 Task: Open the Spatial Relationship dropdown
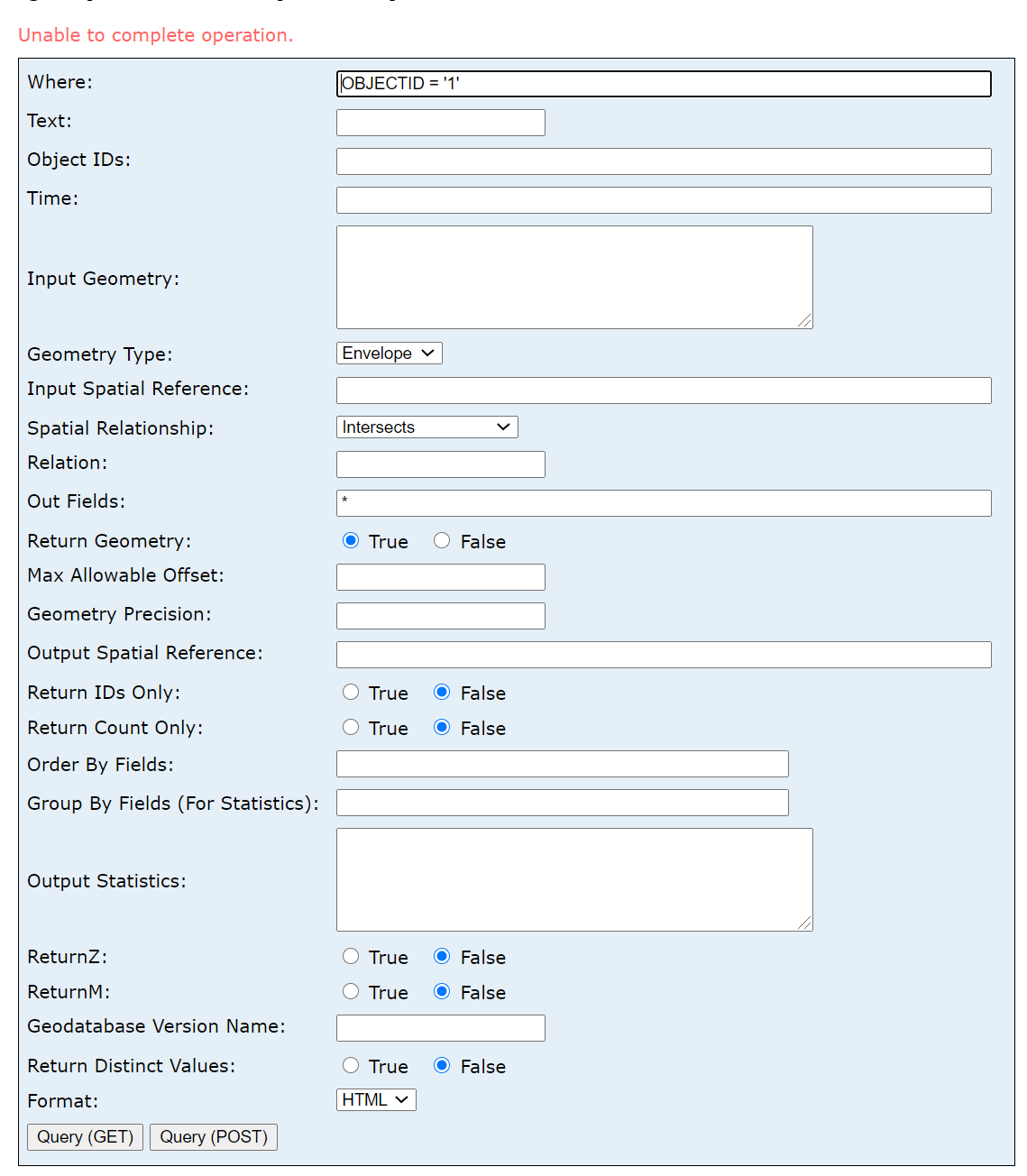click(427, 427)
